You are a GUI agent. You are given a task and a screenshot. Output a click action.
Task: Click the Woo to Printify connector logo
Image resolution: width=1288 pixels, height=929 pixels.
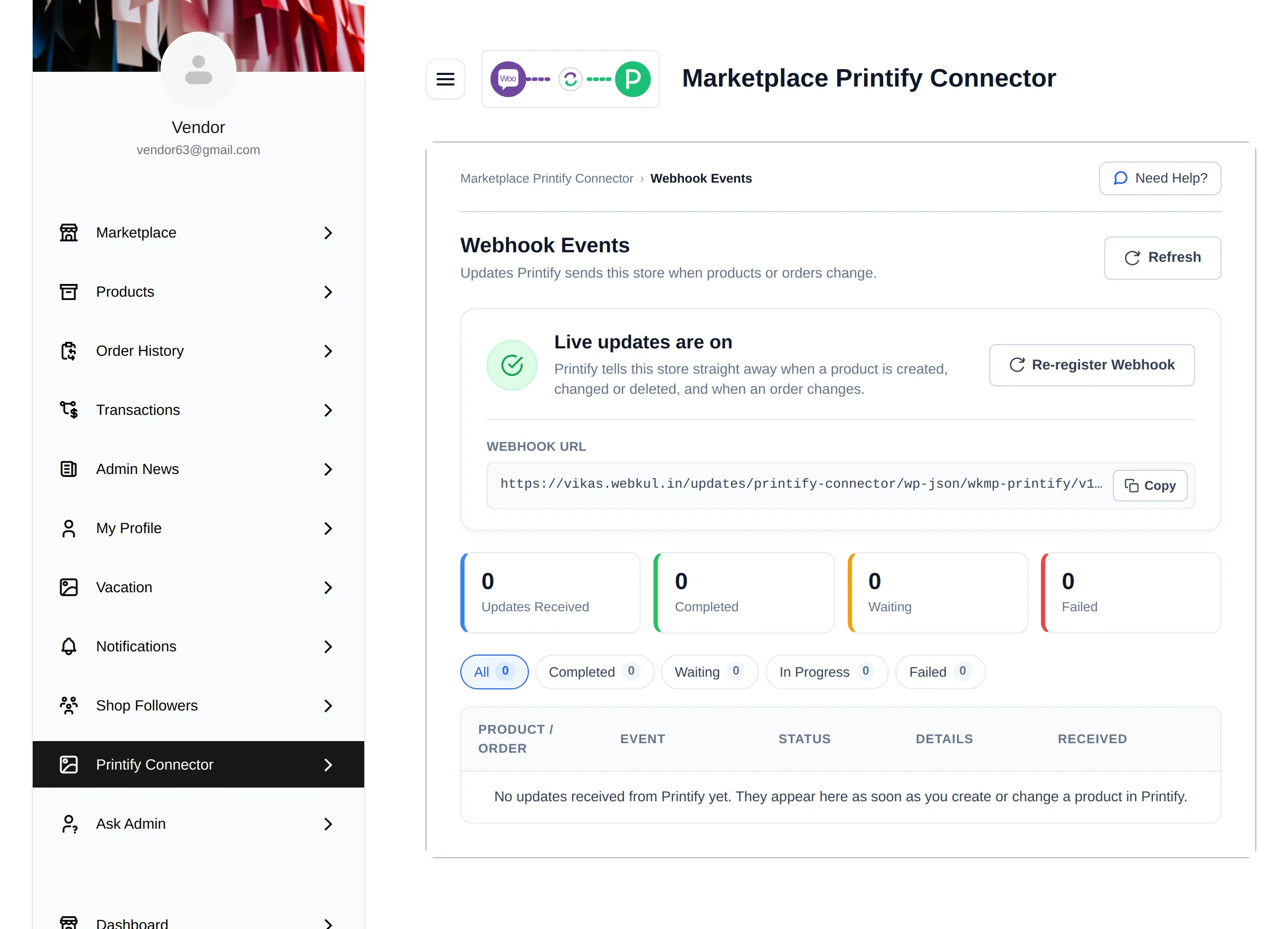click(x=570, y=79)
